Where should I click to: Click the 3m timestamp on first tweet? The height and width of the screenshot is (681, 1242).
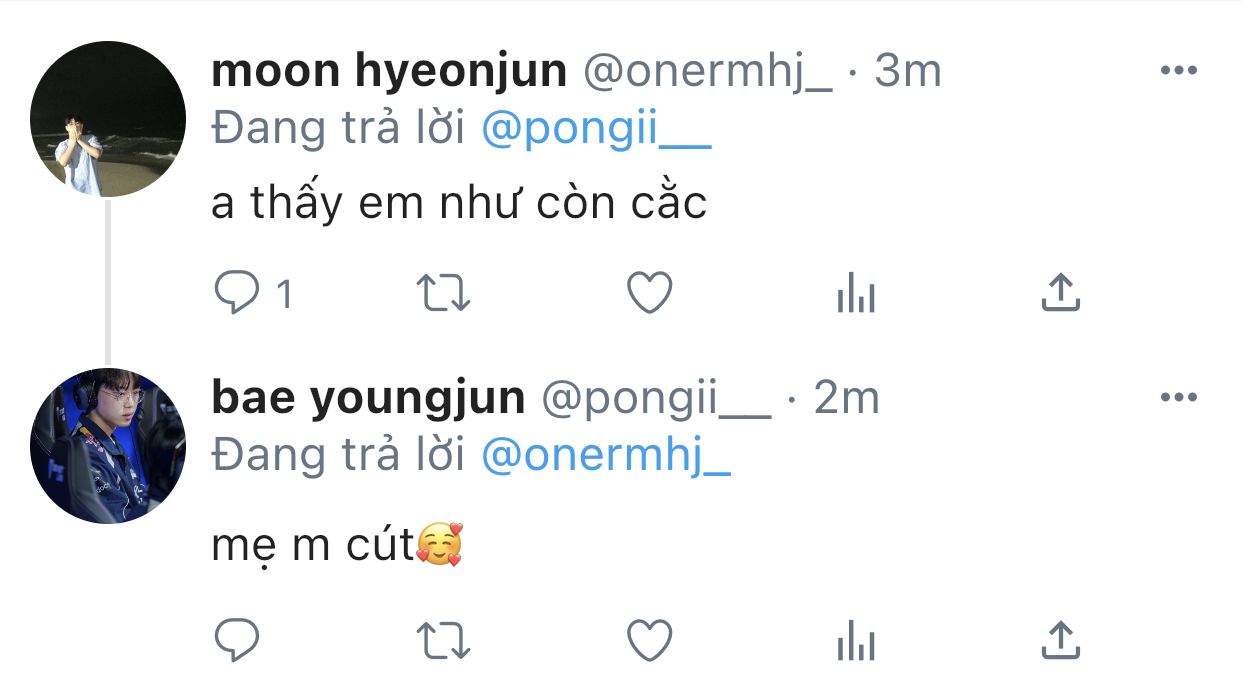pyautogui.click(x=908, y=71)
